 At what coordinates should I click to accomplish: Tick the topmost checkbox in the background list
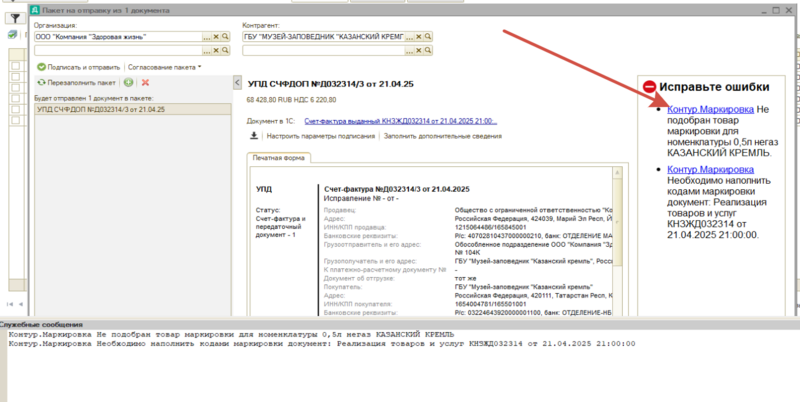coord(16,66)
